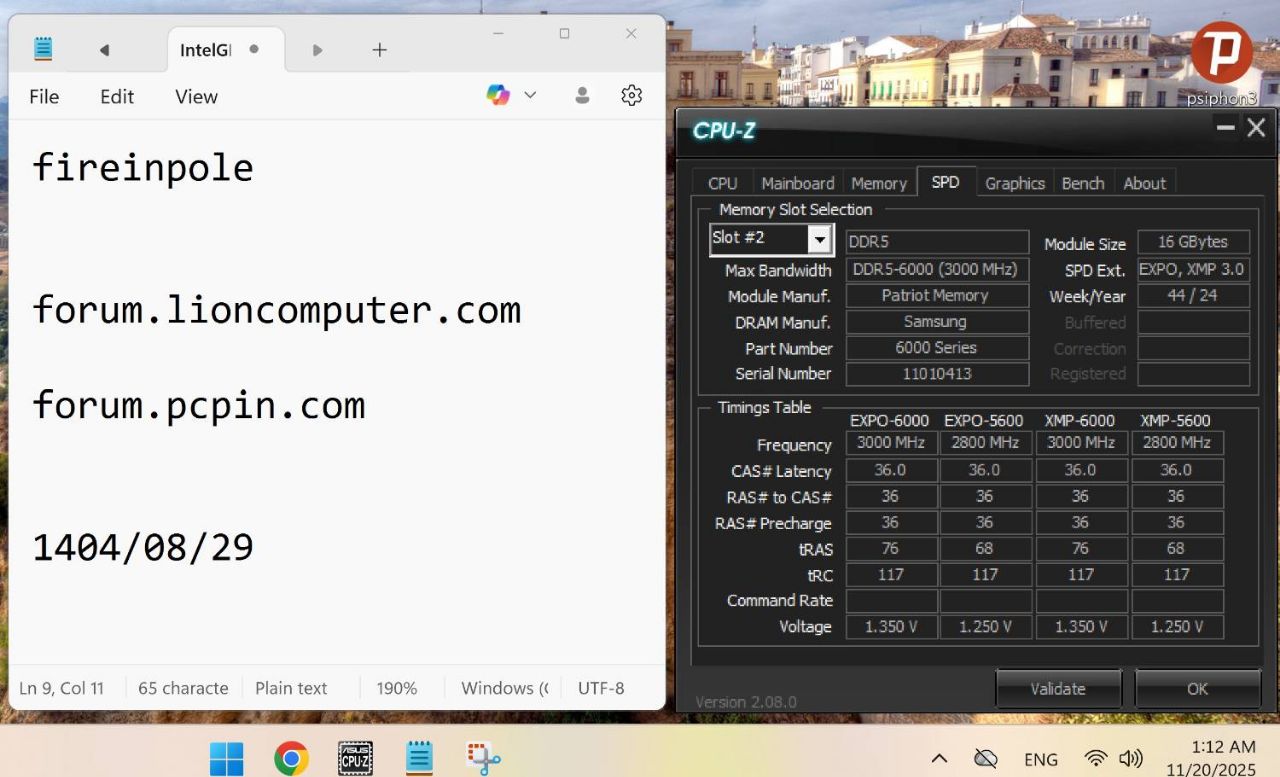Open the Edit menu in Notepad
Viewport: 1280px width, 777px height.
click(117, 97)
